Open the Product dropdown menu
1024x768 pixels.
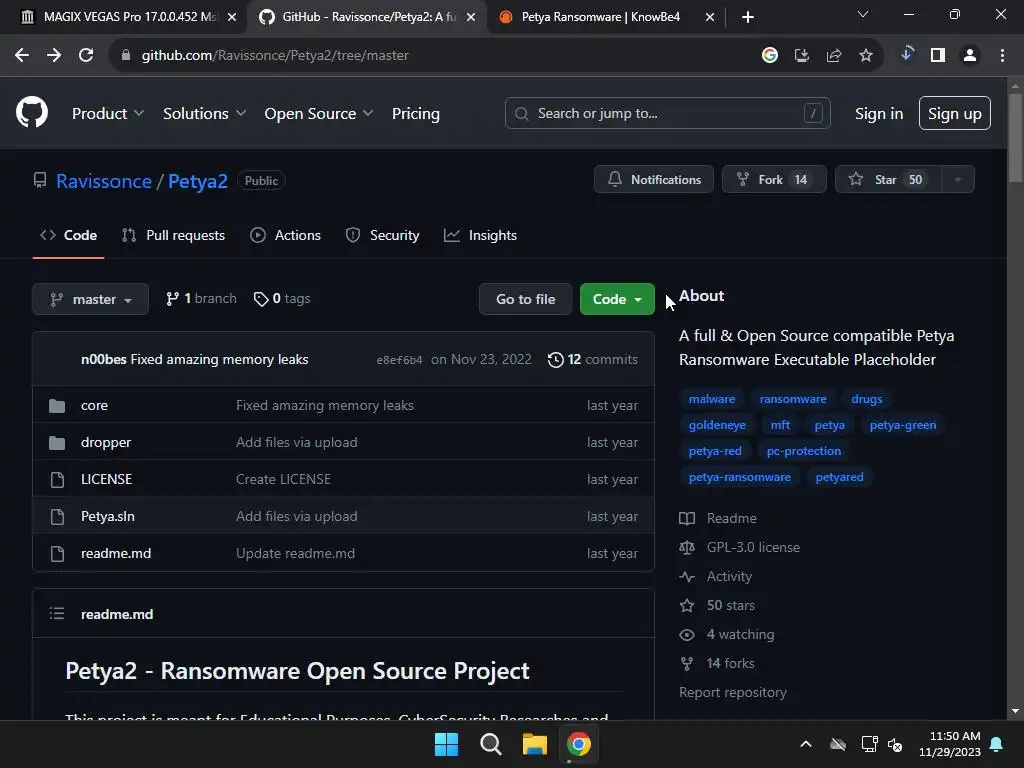tap(108, 114)
